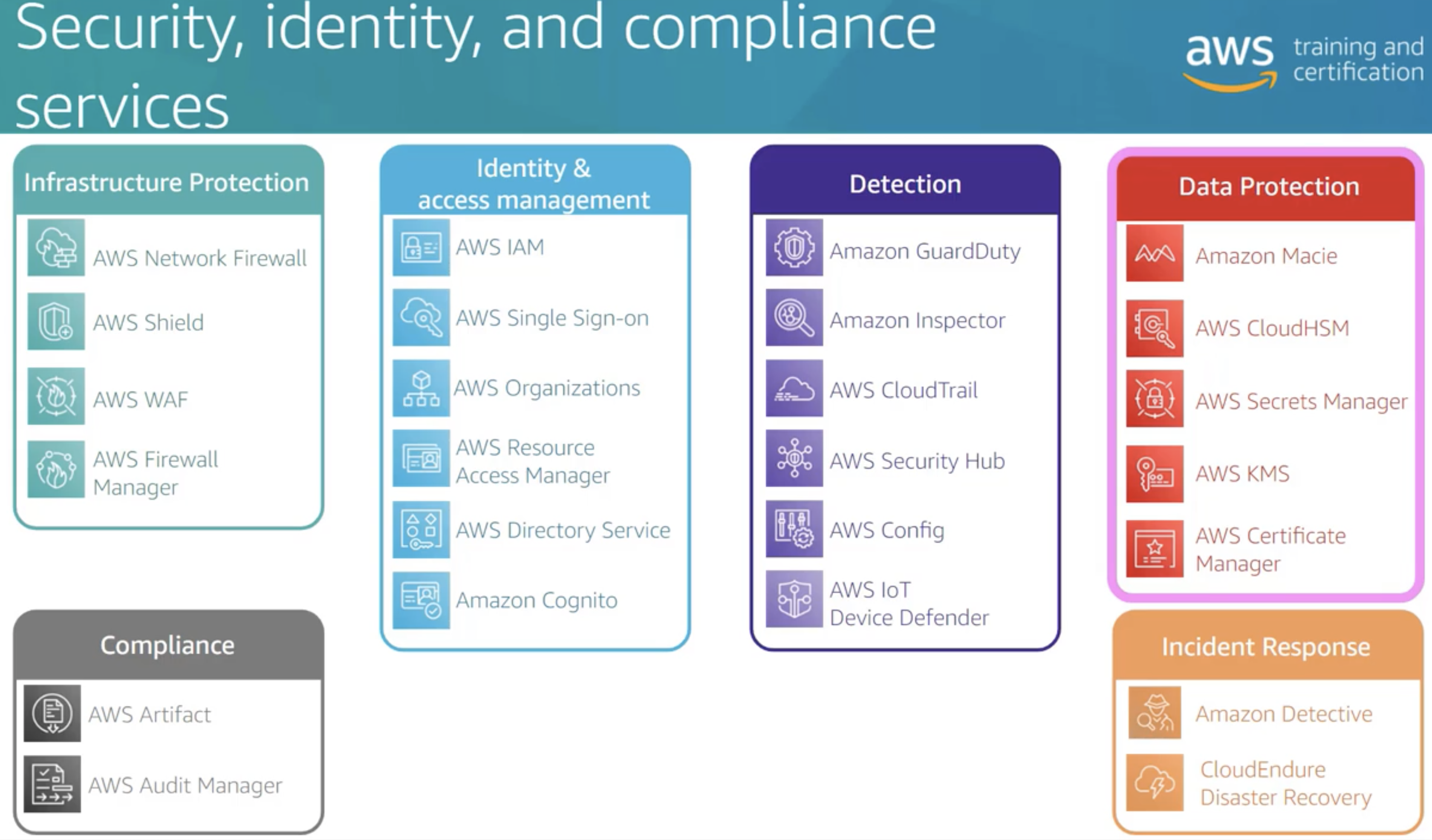Click the Amazon Cognito icon
1432x840 pixels.
421,600
